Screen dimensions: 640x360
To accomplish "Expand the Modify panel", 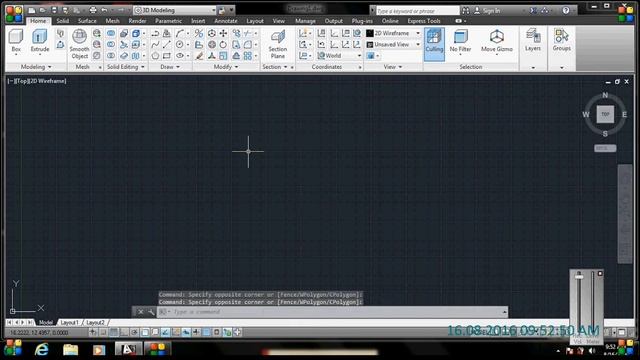I will [226, 67].
